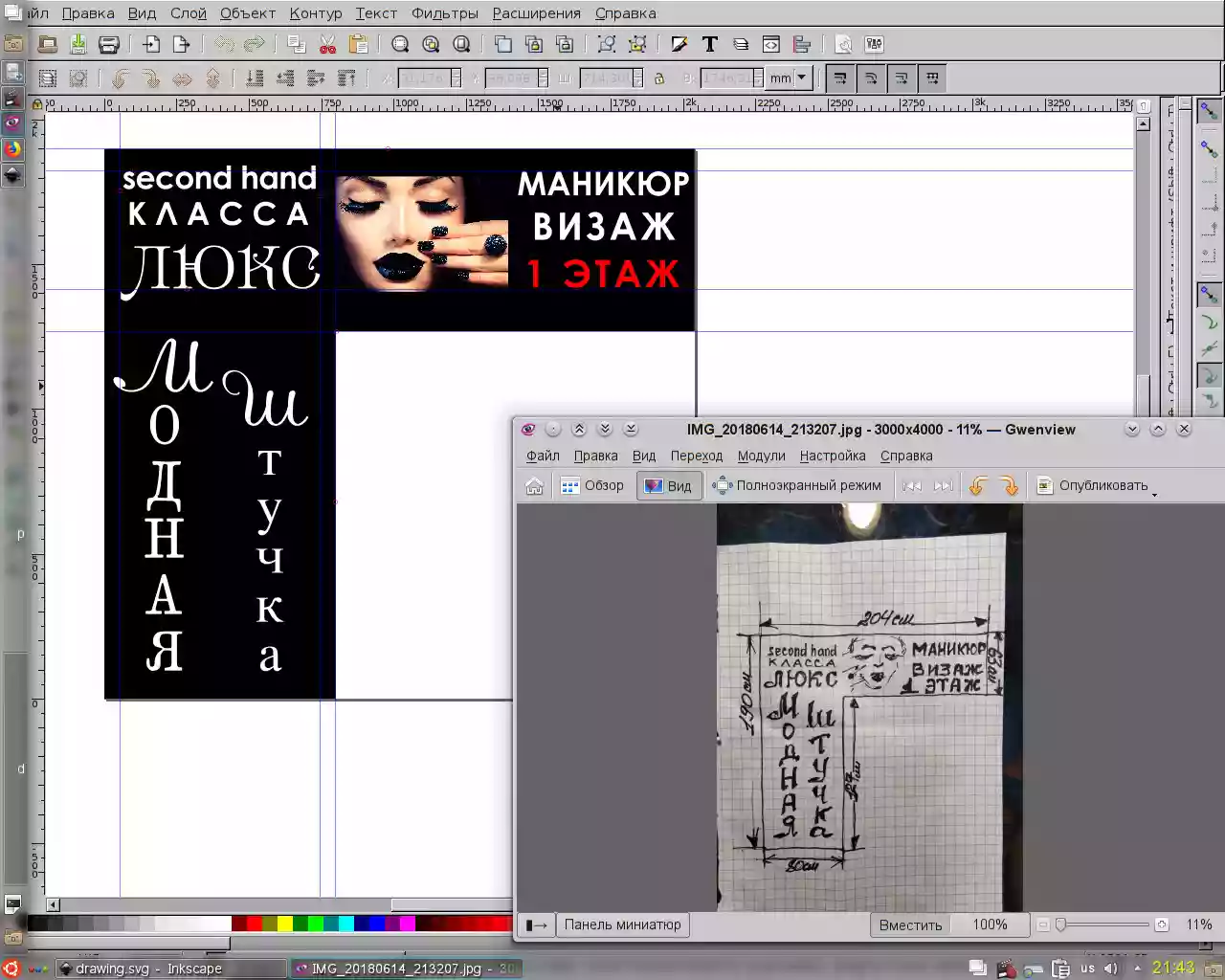Open the mm units dropdown

click(791, 78)
